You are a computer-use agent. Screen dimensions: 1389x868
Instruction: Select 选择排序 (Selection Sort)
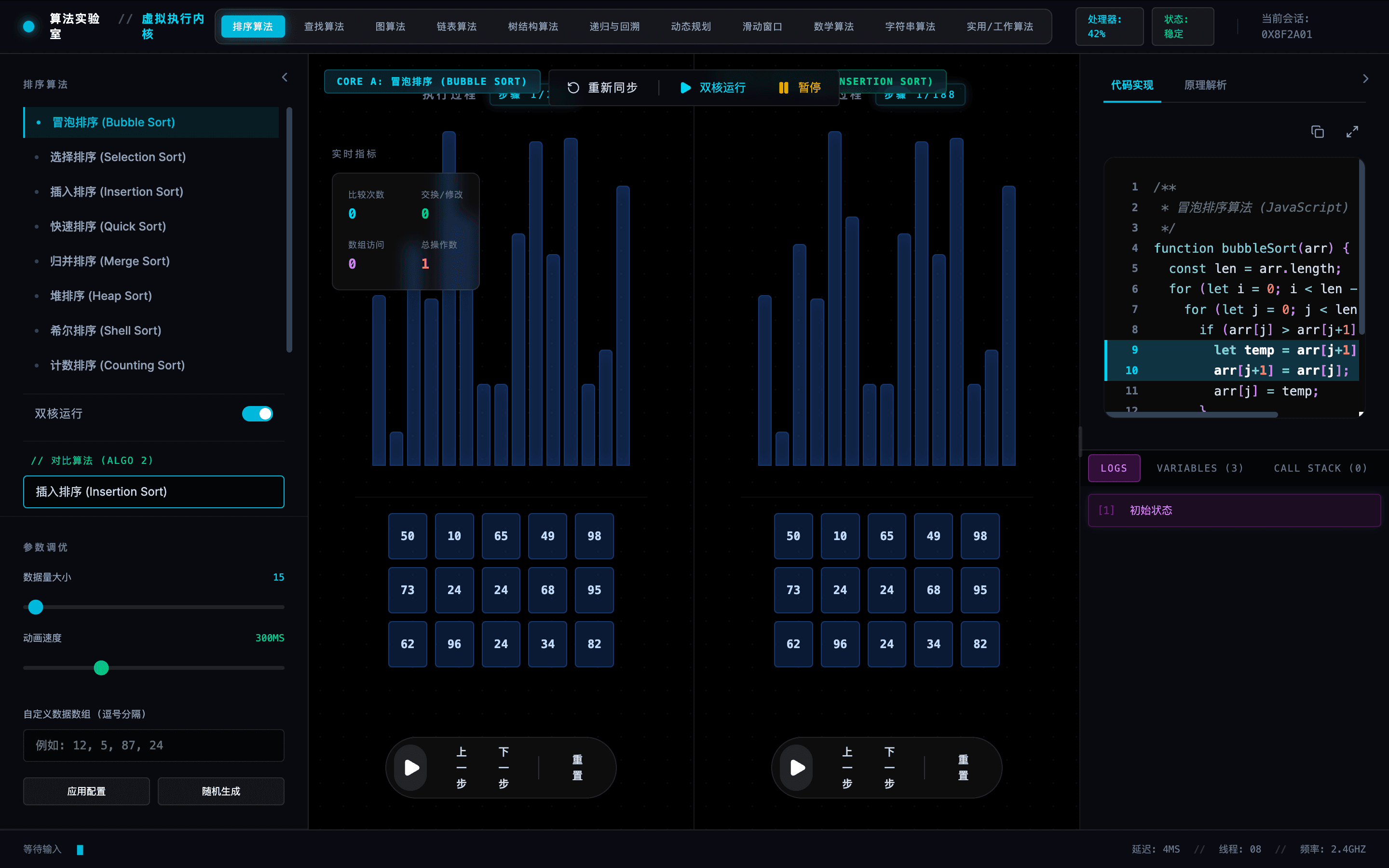tap(151, 157)
